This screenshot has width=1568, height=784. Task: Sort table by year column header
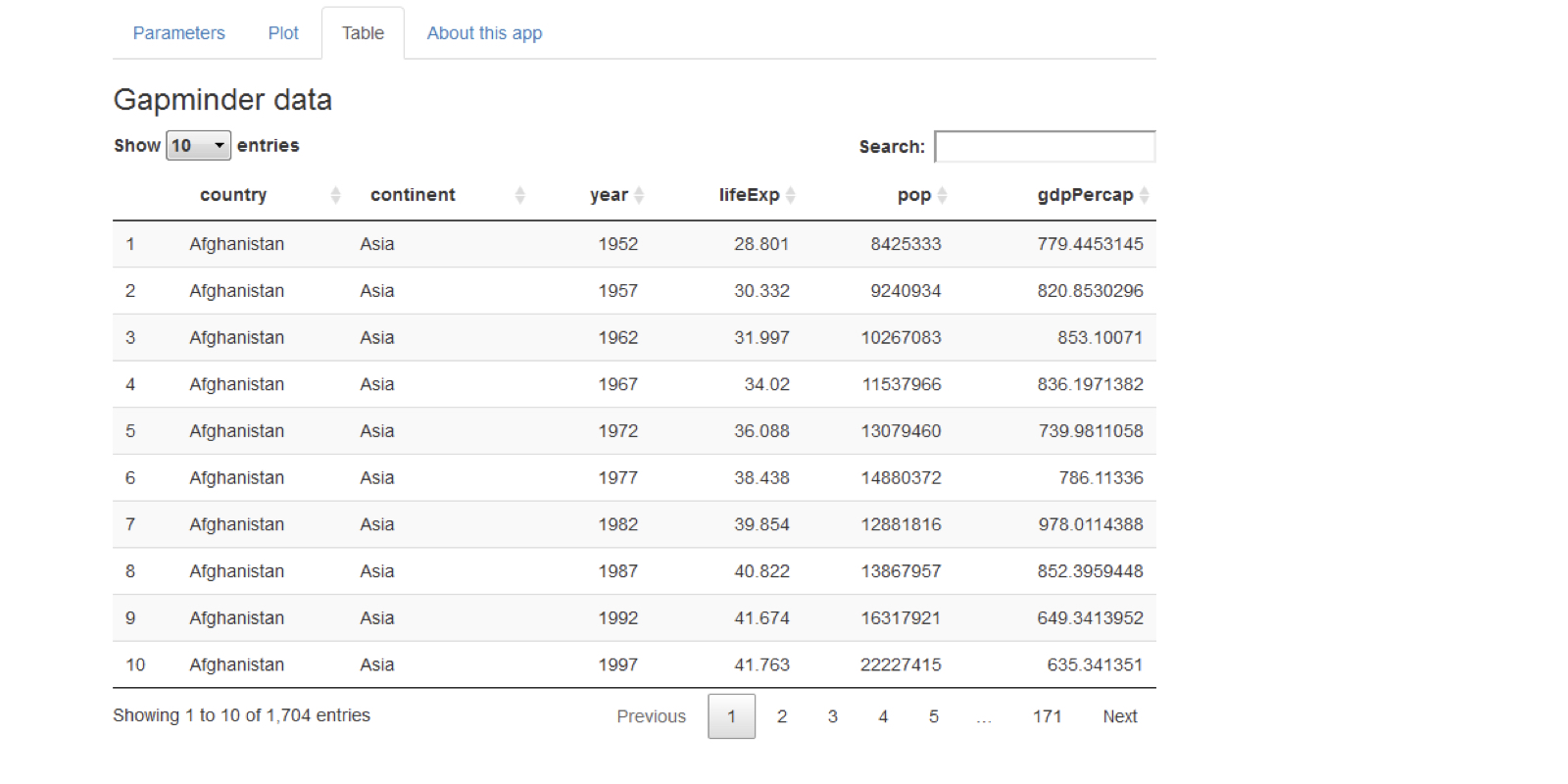[609, 195]
